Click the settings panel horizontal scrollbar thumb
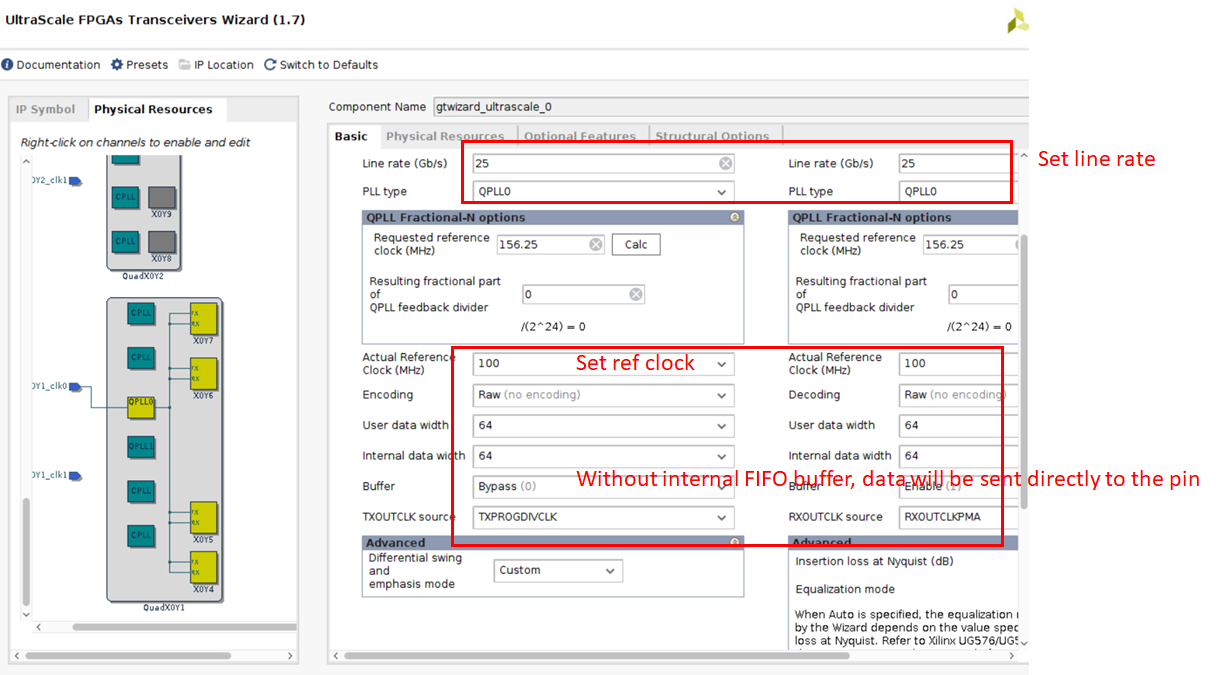This screenshot has width=1216, height=675. [596, 656]
